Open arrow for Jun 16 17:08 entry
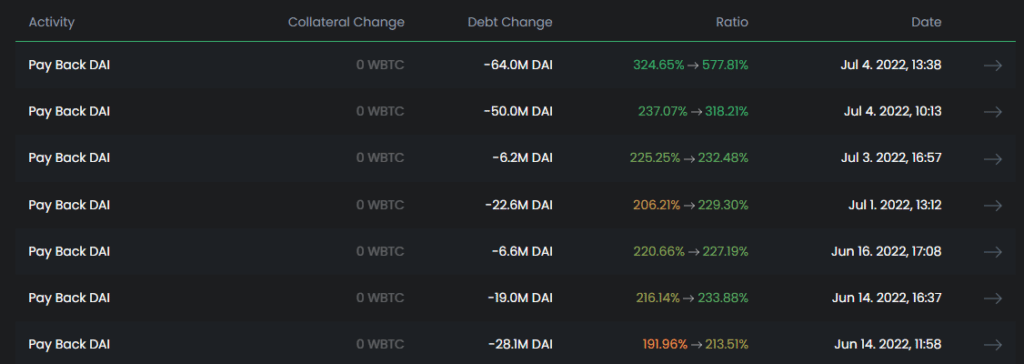 coord(993,252)
